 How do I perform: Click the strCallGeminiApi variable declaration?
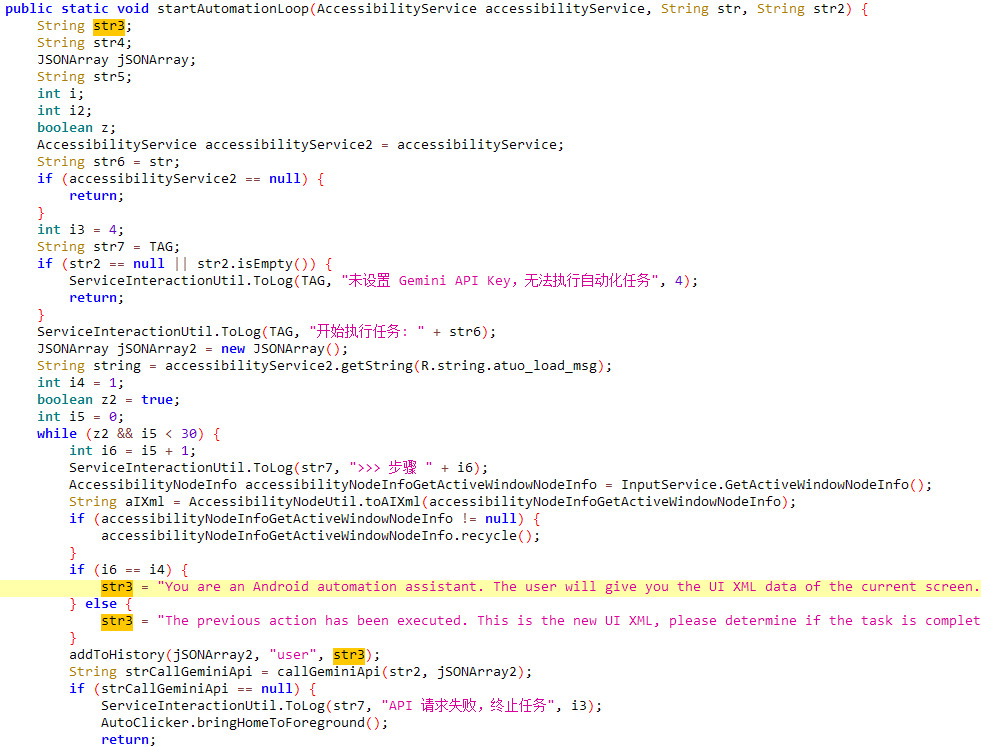click(189, 672)
